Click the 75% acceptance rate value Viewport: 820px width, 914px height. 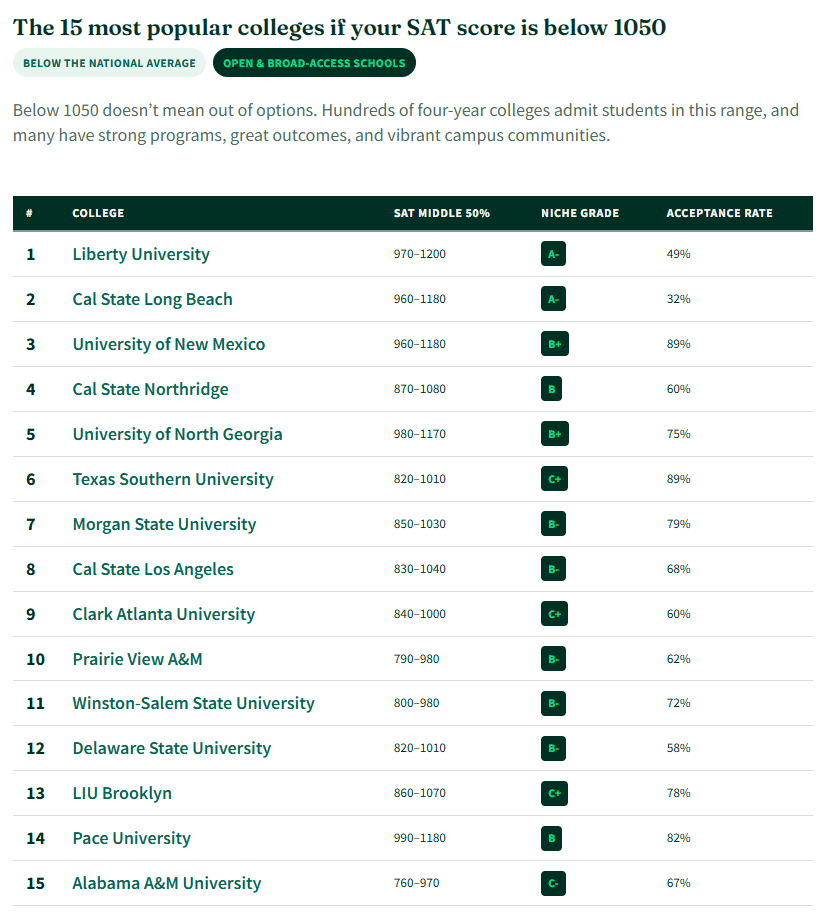678,434
